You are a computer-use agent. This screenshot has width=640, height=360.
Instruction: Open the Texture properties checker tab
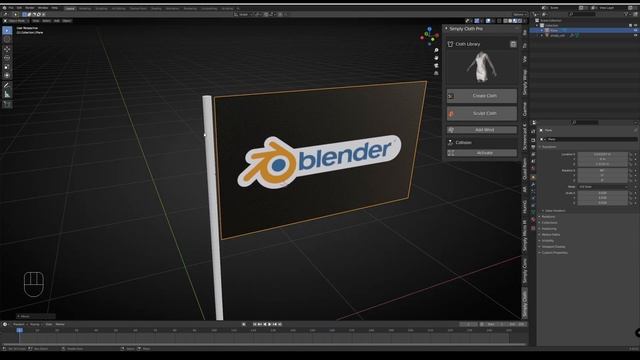tap(533, 228)
